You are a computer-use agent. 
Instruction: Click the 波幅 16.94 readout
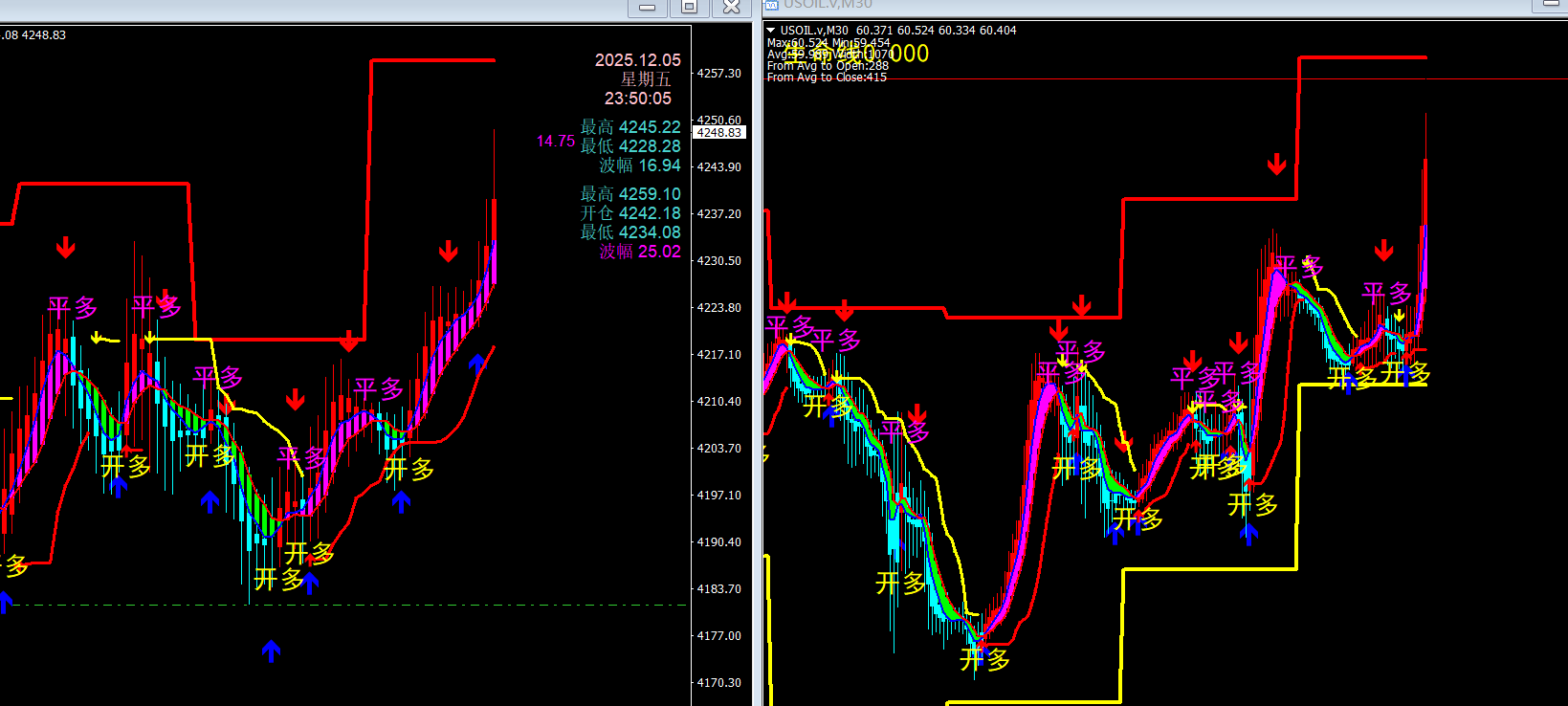pyautogui.click(x=640, y=165)
